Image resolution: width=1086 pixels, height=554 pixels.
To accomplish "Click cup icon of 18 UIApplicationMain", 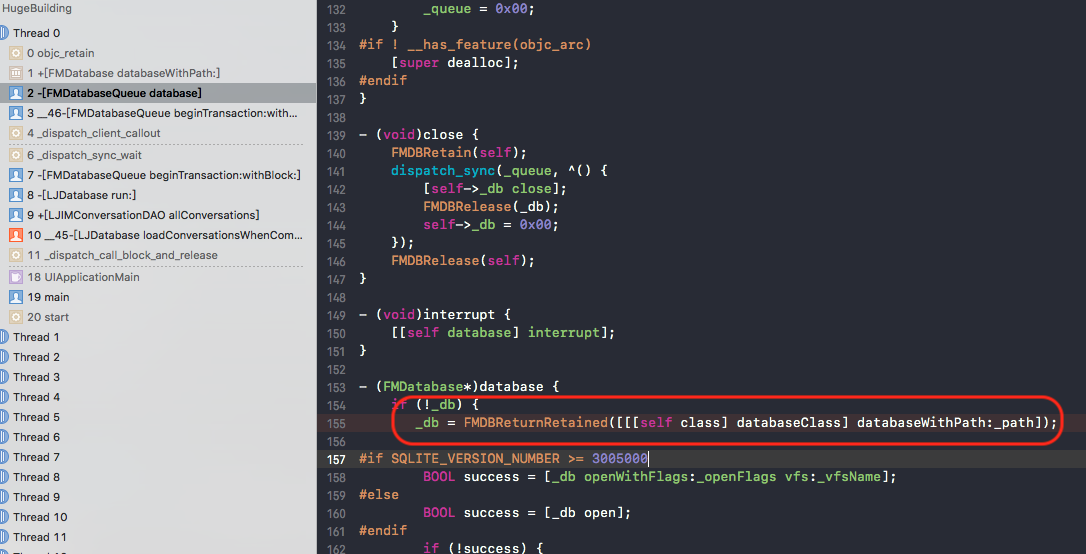I will point(16,277).
